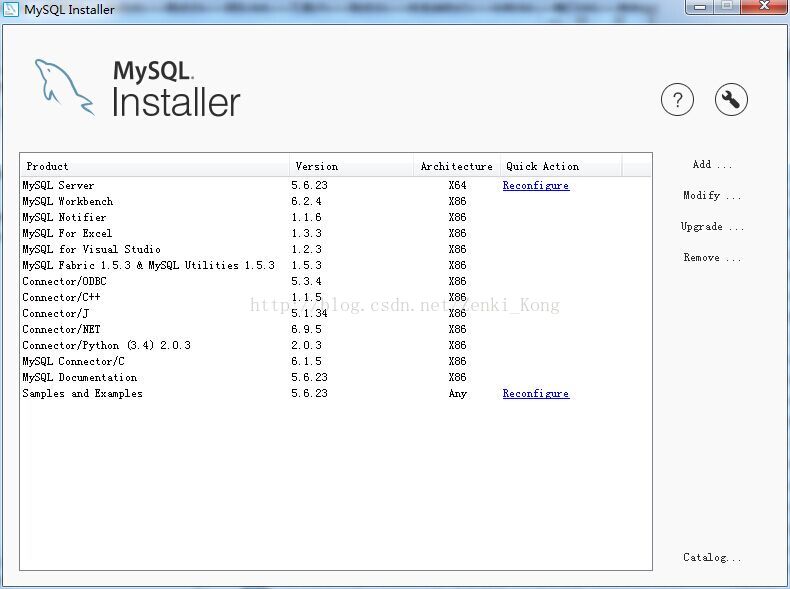Open the wrench settings icon

pyautogui.click(x=731, y=100)
